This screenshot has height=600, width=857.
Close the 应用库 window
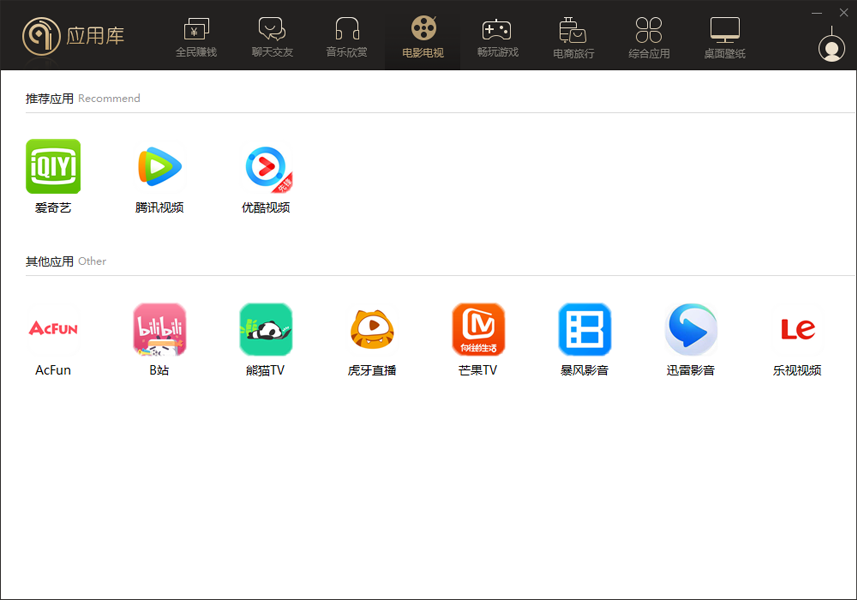pos(844,13)
